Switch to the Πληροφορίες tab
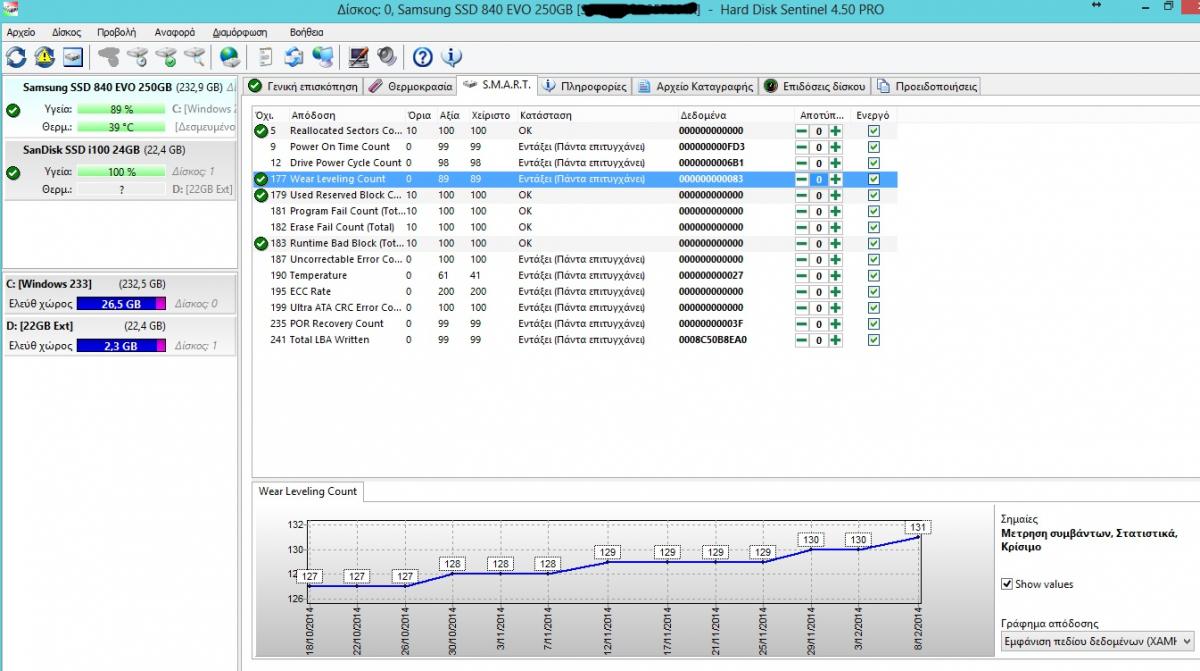 (585, 87)
